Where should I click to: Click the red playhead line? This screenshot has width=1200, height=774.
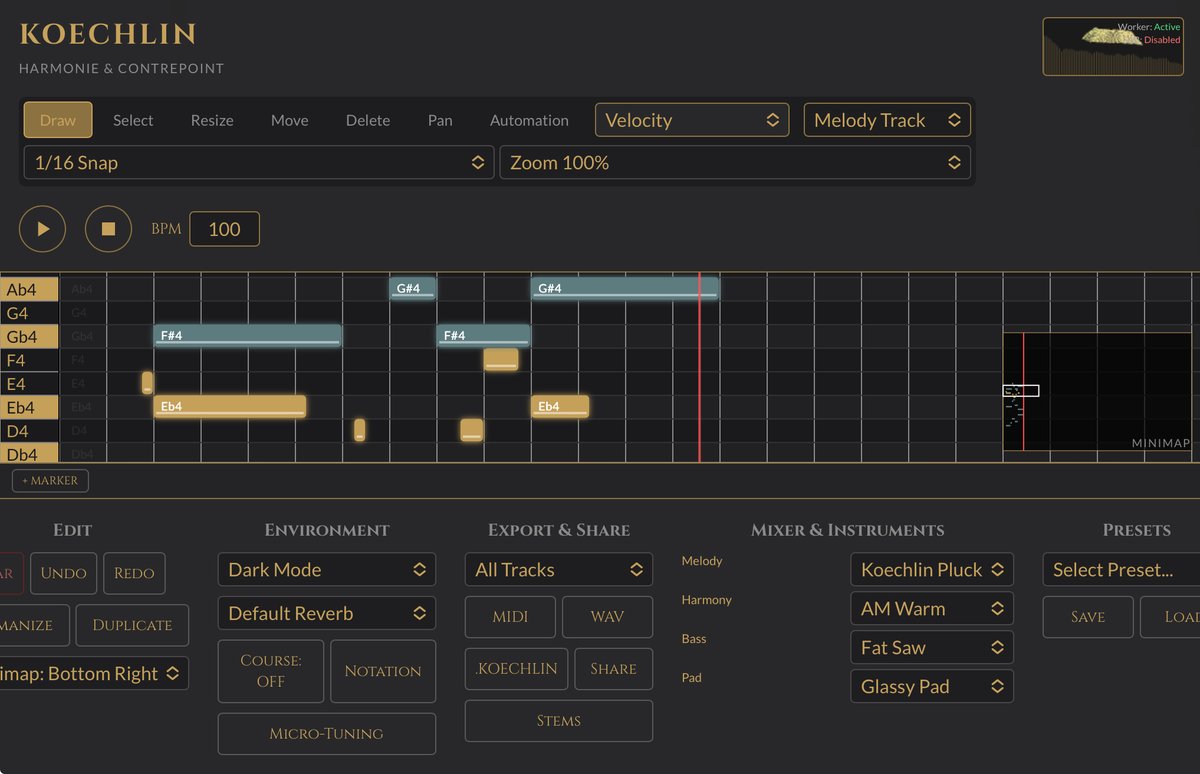(x=699, y=367)
